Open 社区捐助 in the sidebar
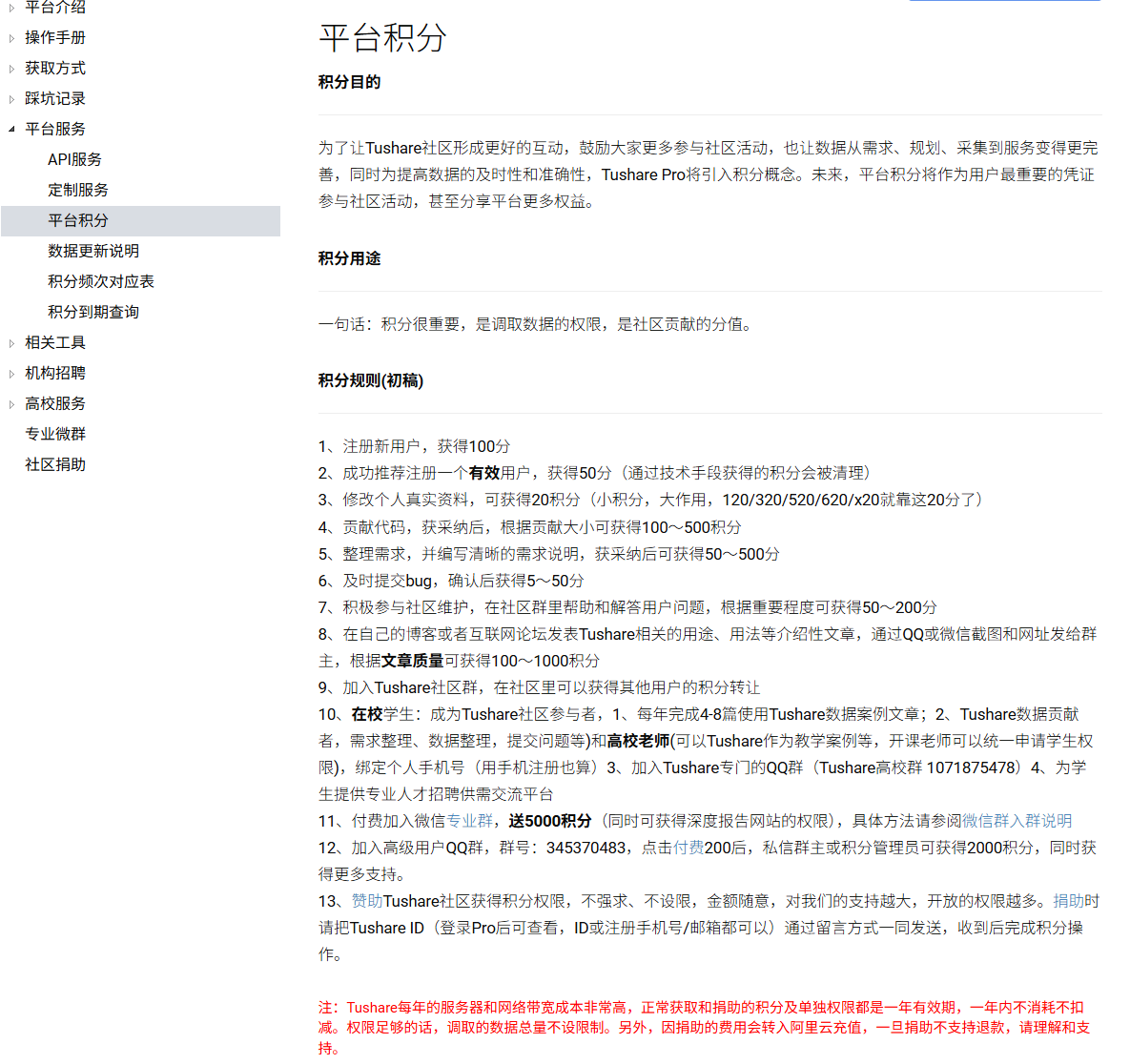Image resolution: width=1130 pixels, height=1064 pixels. pyautogui.click(x=55, y=464)
